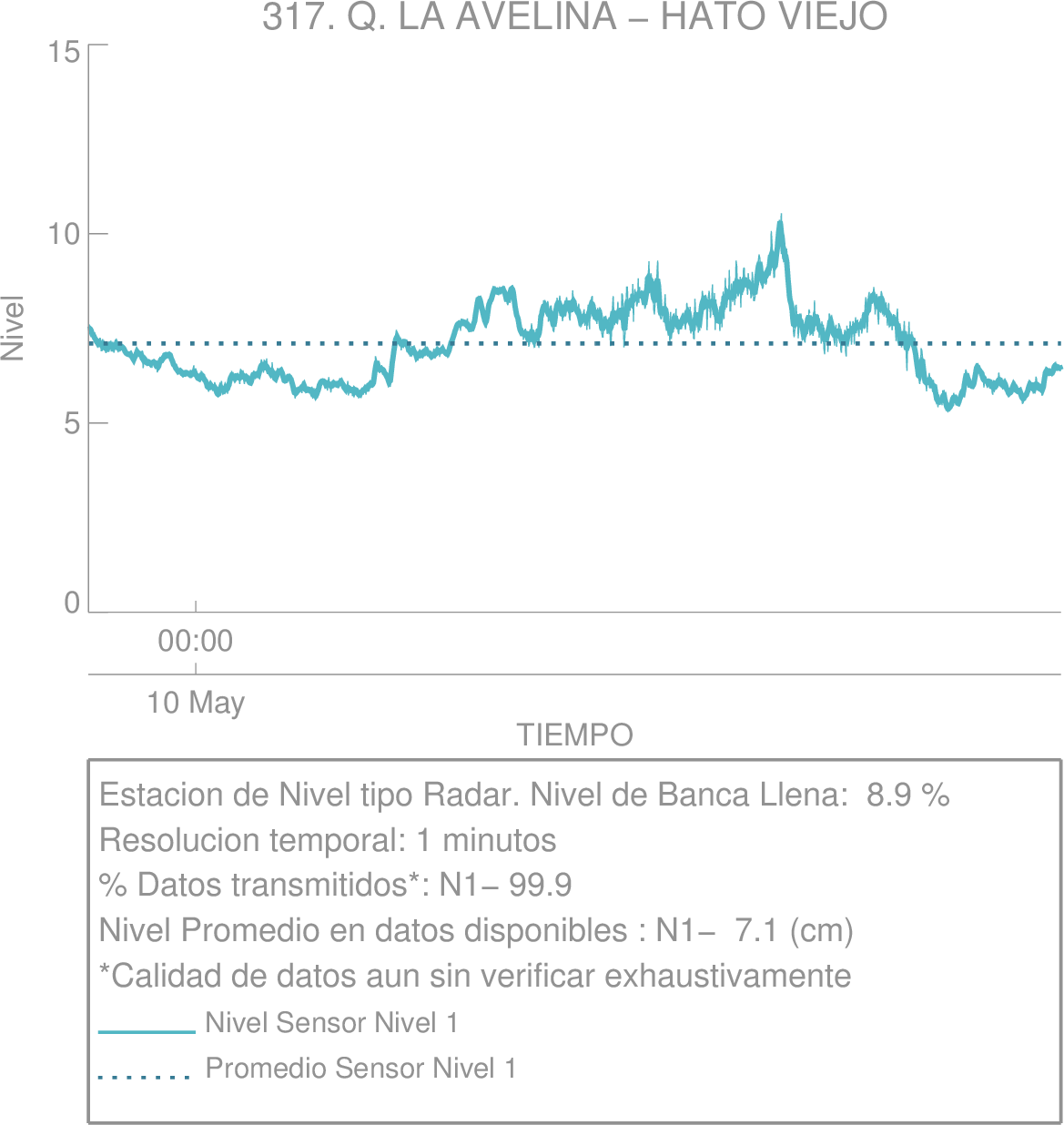Click the TIEMPO x-axis label
Image resolution: width=1064 pixels, height=1125 pixels.
(574, 735)
